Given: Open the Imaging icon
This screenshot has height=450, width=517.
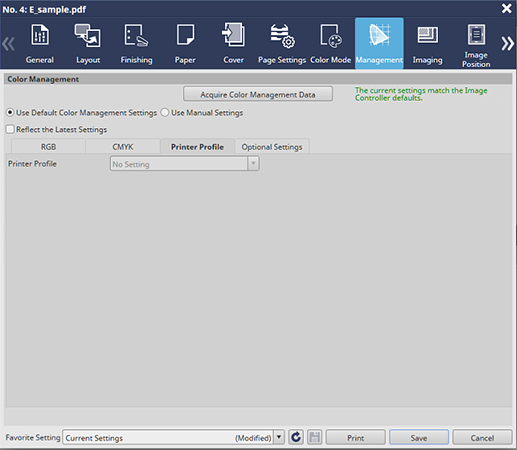Looking at the screenshot, I should coord(428,35).
